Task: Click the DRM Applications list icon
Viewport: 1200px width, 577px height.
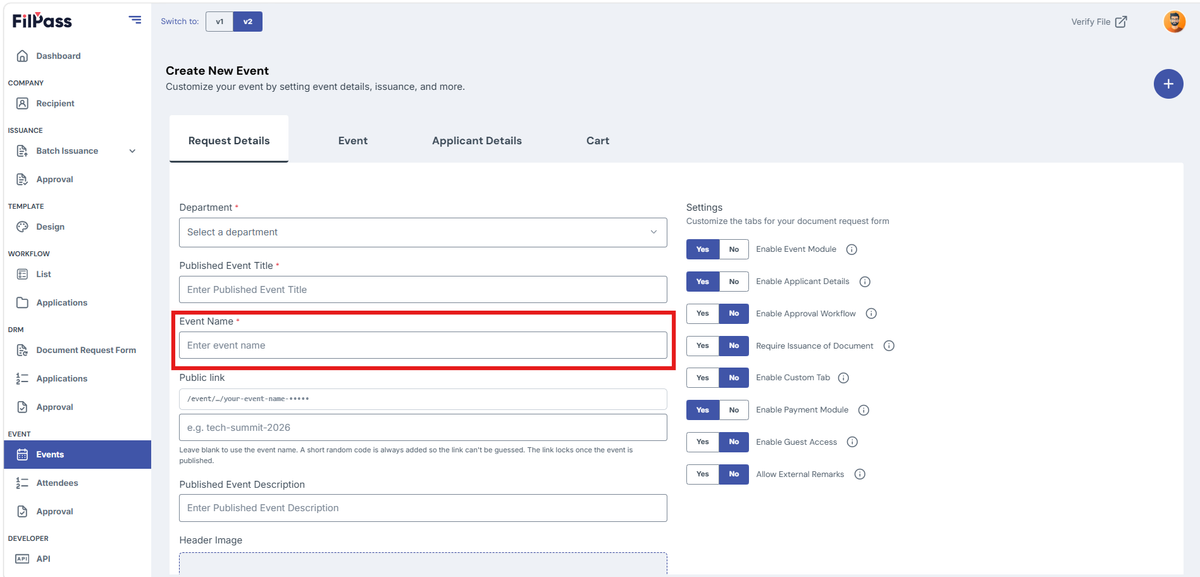Action: coord(22,378)
